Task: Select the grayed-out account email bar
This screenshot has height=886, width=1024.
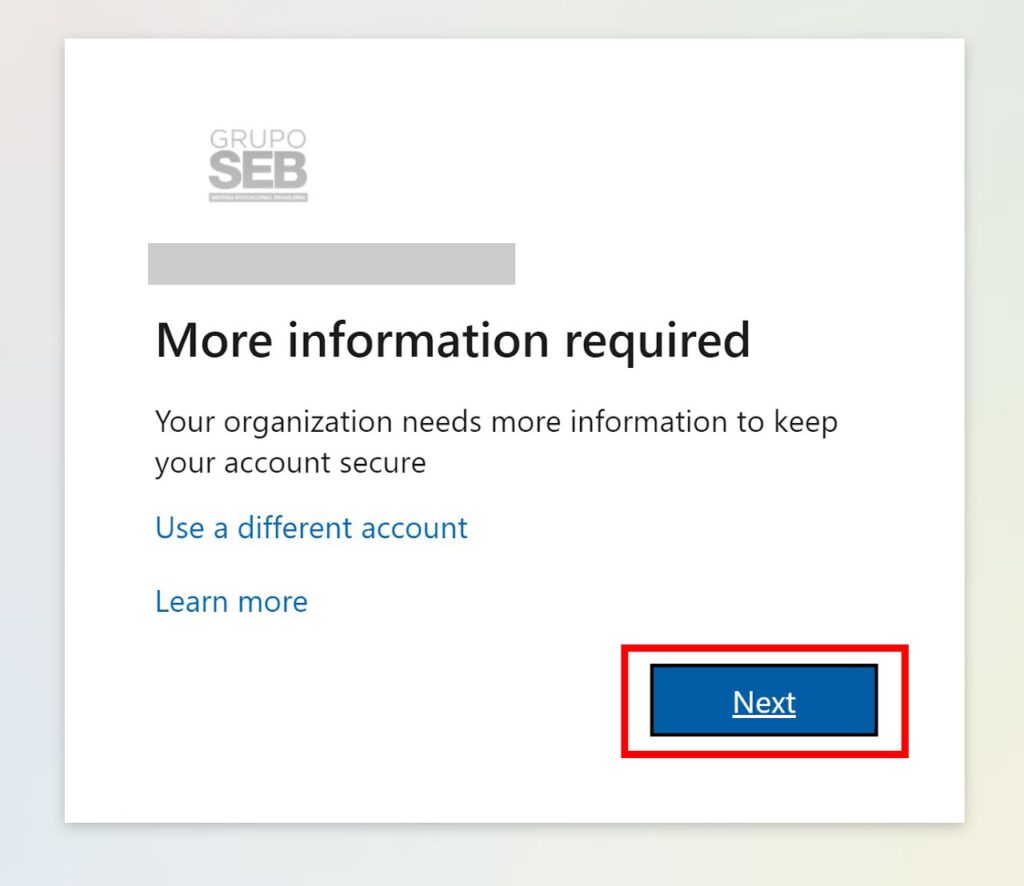Action: 331,264
